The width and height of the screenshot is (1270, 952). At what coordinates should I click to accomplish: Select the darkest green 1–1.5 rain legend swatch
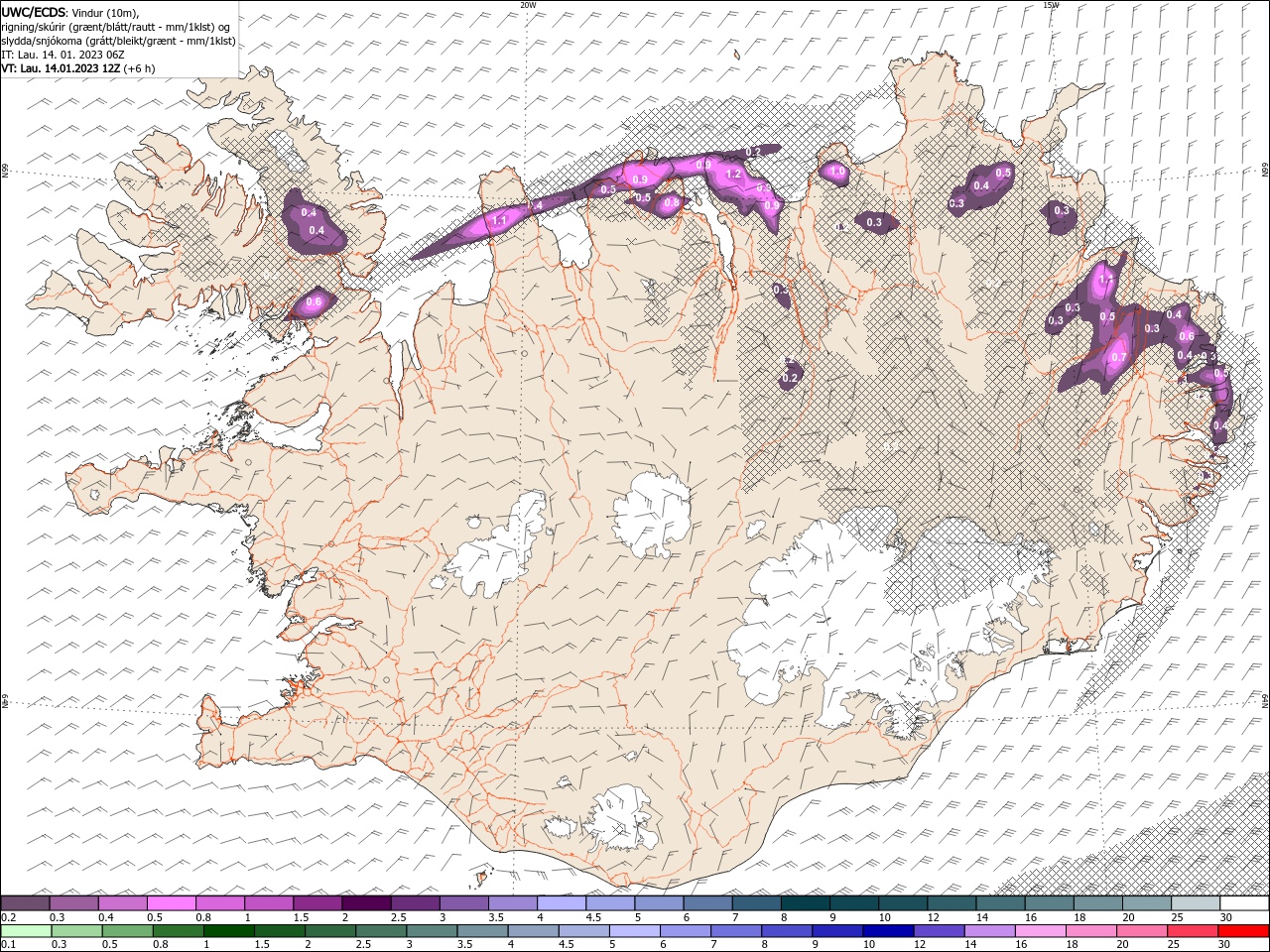(x=228, y=931)
